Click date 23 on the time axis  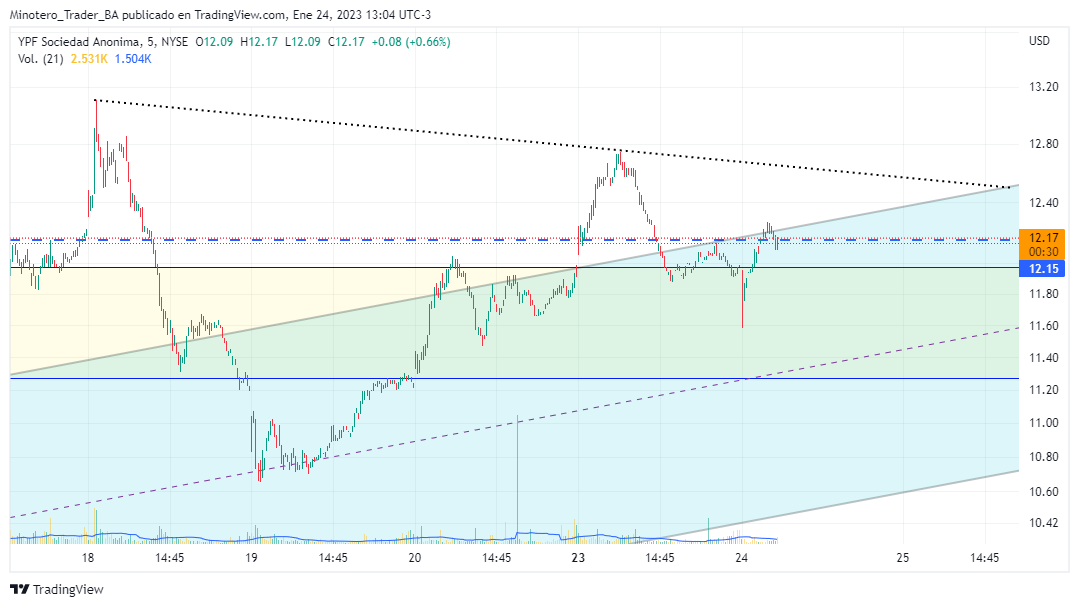coord(578,558)
